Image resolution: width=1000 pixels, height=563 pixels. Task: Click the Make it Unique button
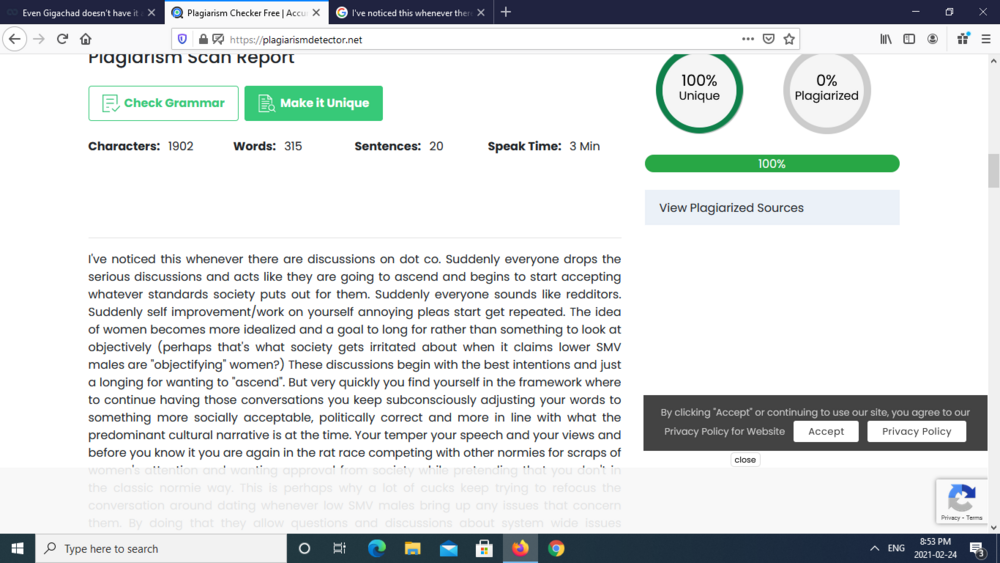(313, 103)
